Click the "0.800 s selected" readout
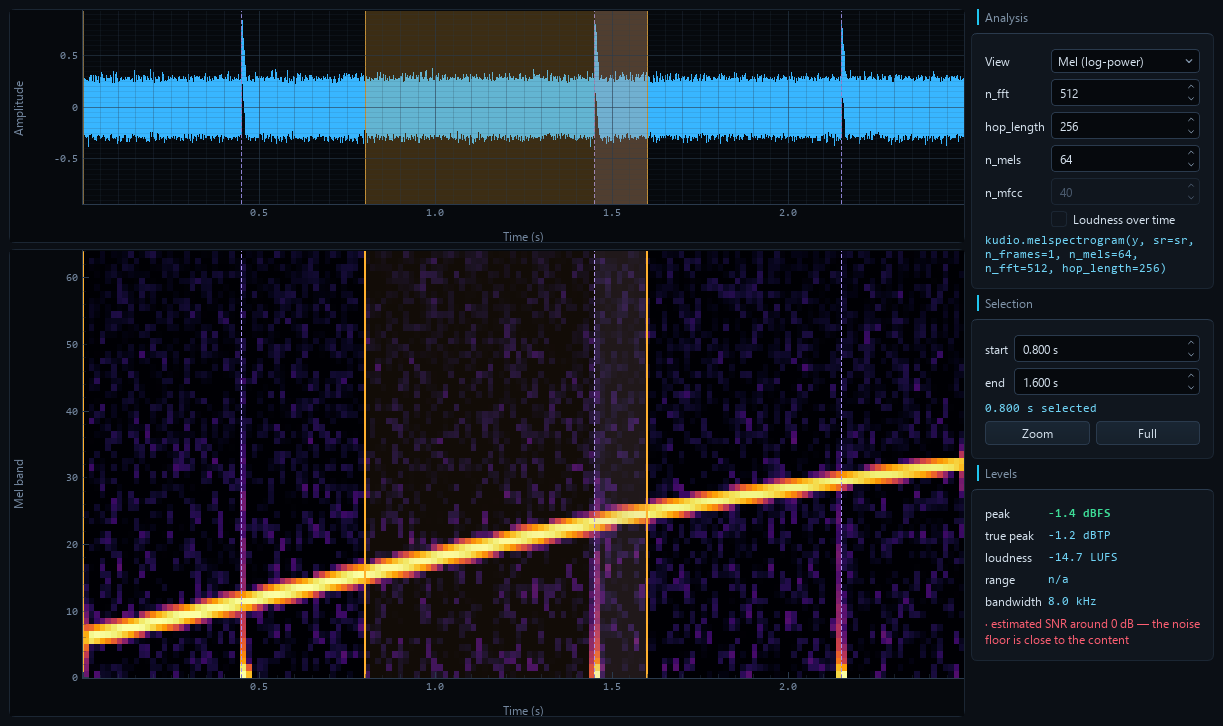1223x726 pixels. click(1040, 408)
